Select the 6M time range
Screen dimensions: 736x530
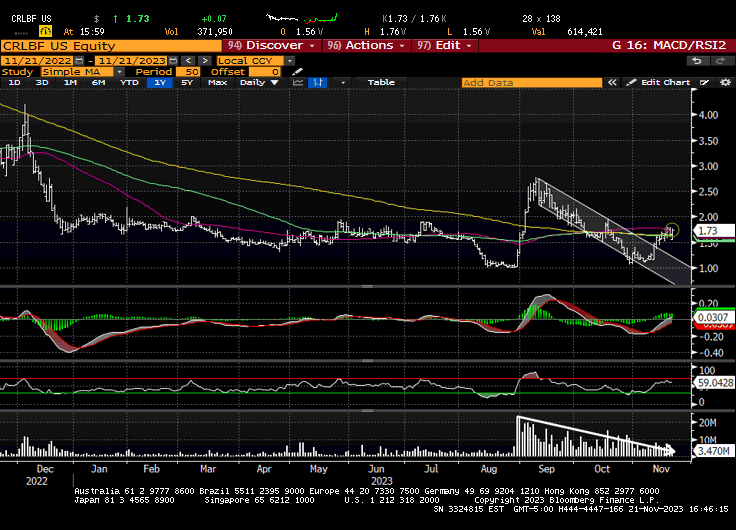98,83
